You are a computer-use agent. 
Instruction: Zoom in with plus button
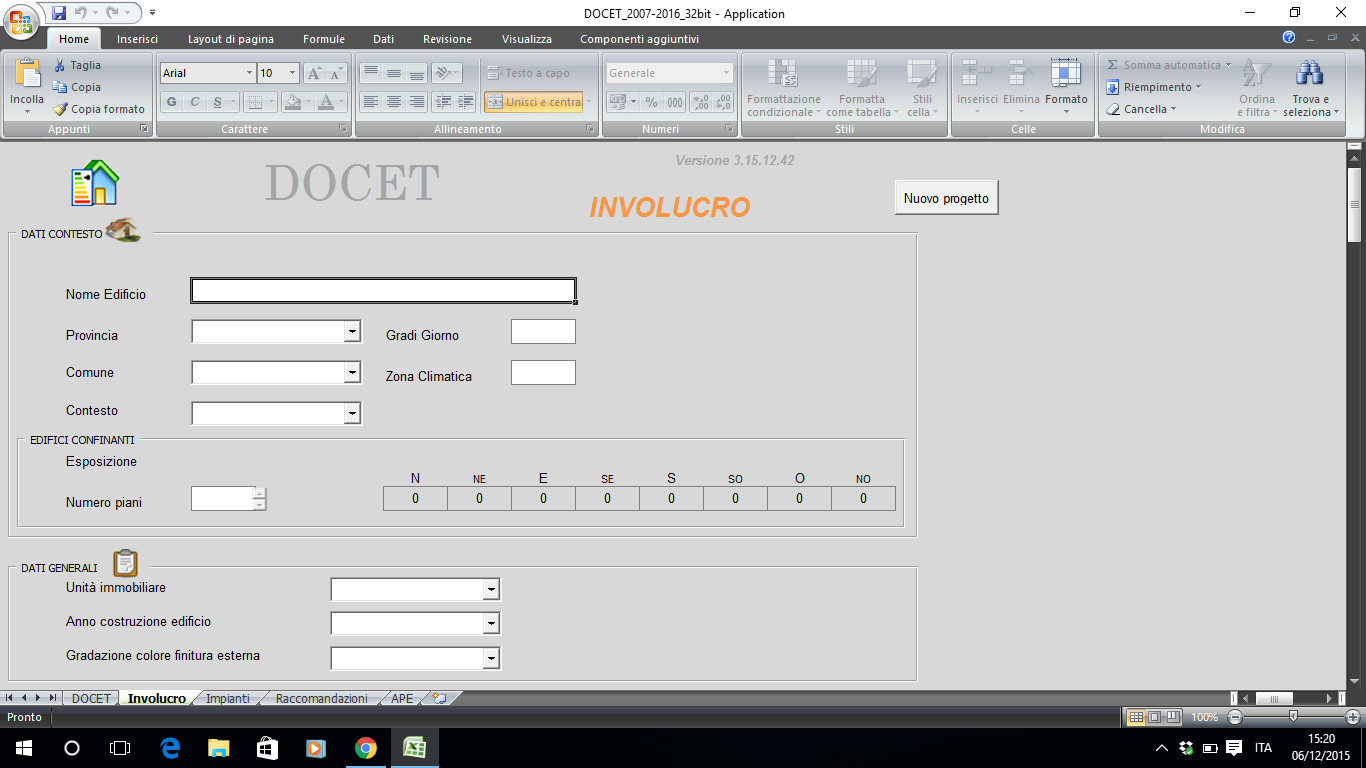click(1353, 717)
